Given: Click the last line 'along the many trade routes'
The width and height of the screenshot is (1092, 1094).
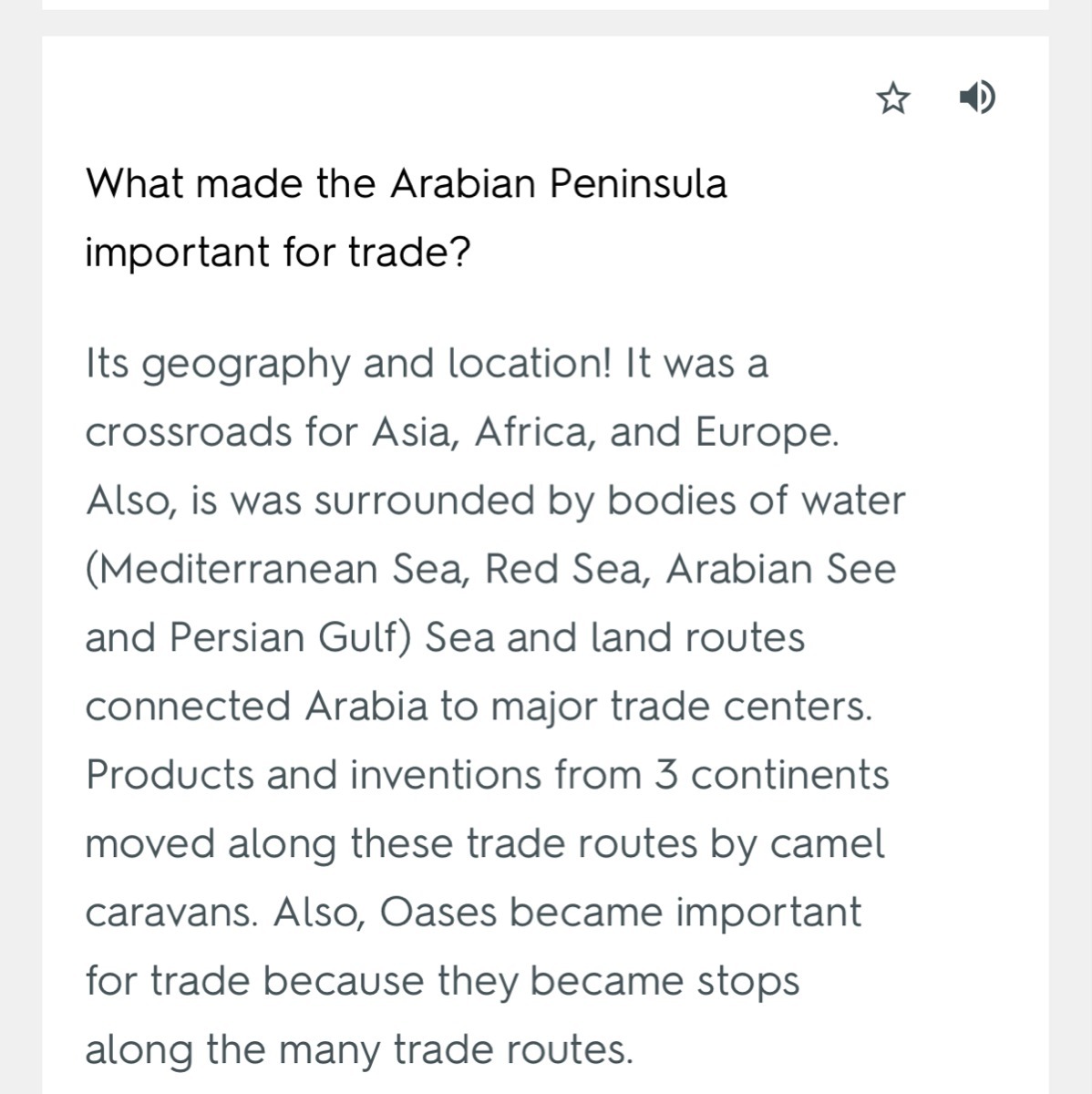Looking at the screenshot, I should click(x=359, y=1049).
